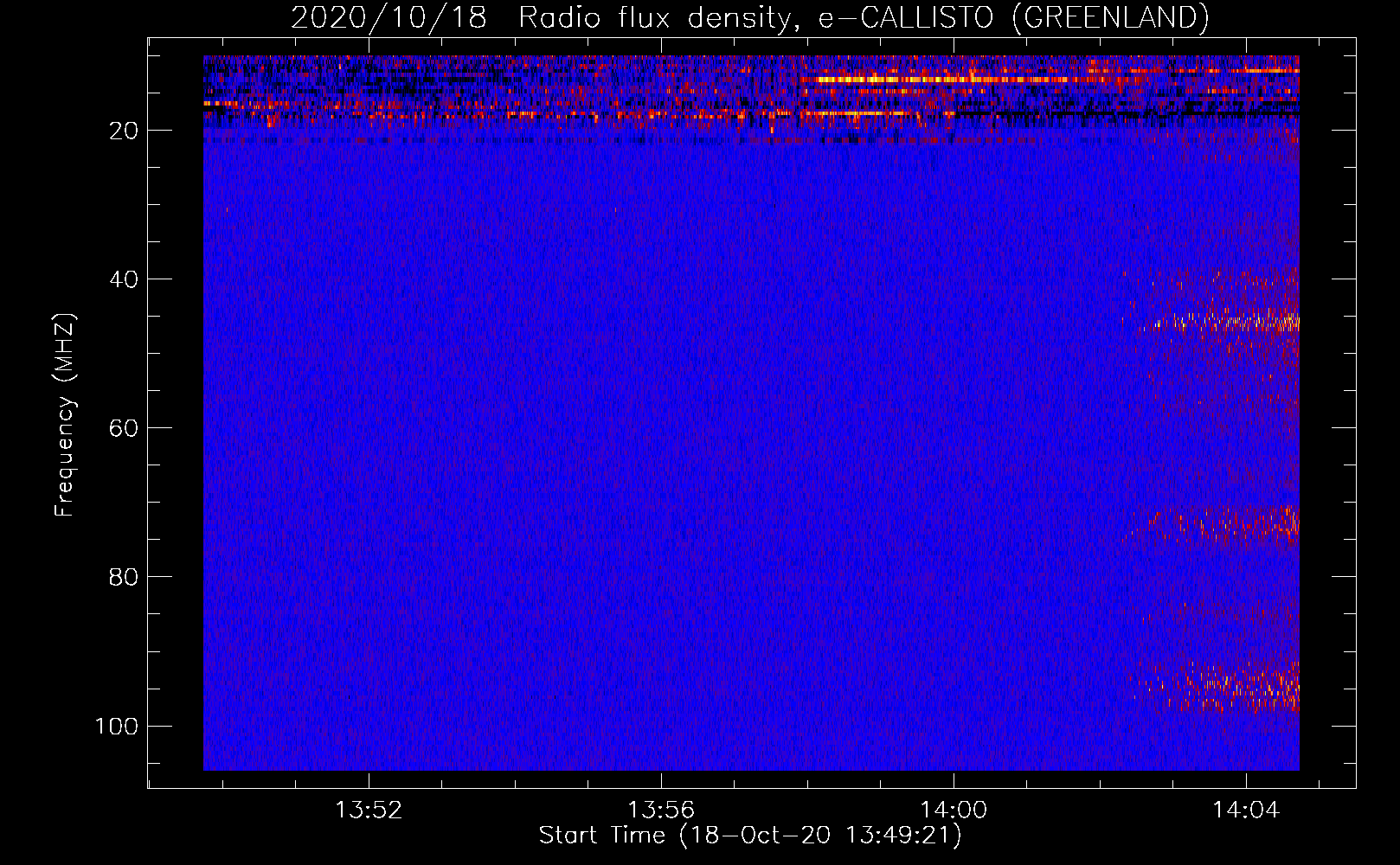
Task: Click the plot title '2020/10/18 Radio flux density'
Action: pyautogui.click(x=750, y=17)
